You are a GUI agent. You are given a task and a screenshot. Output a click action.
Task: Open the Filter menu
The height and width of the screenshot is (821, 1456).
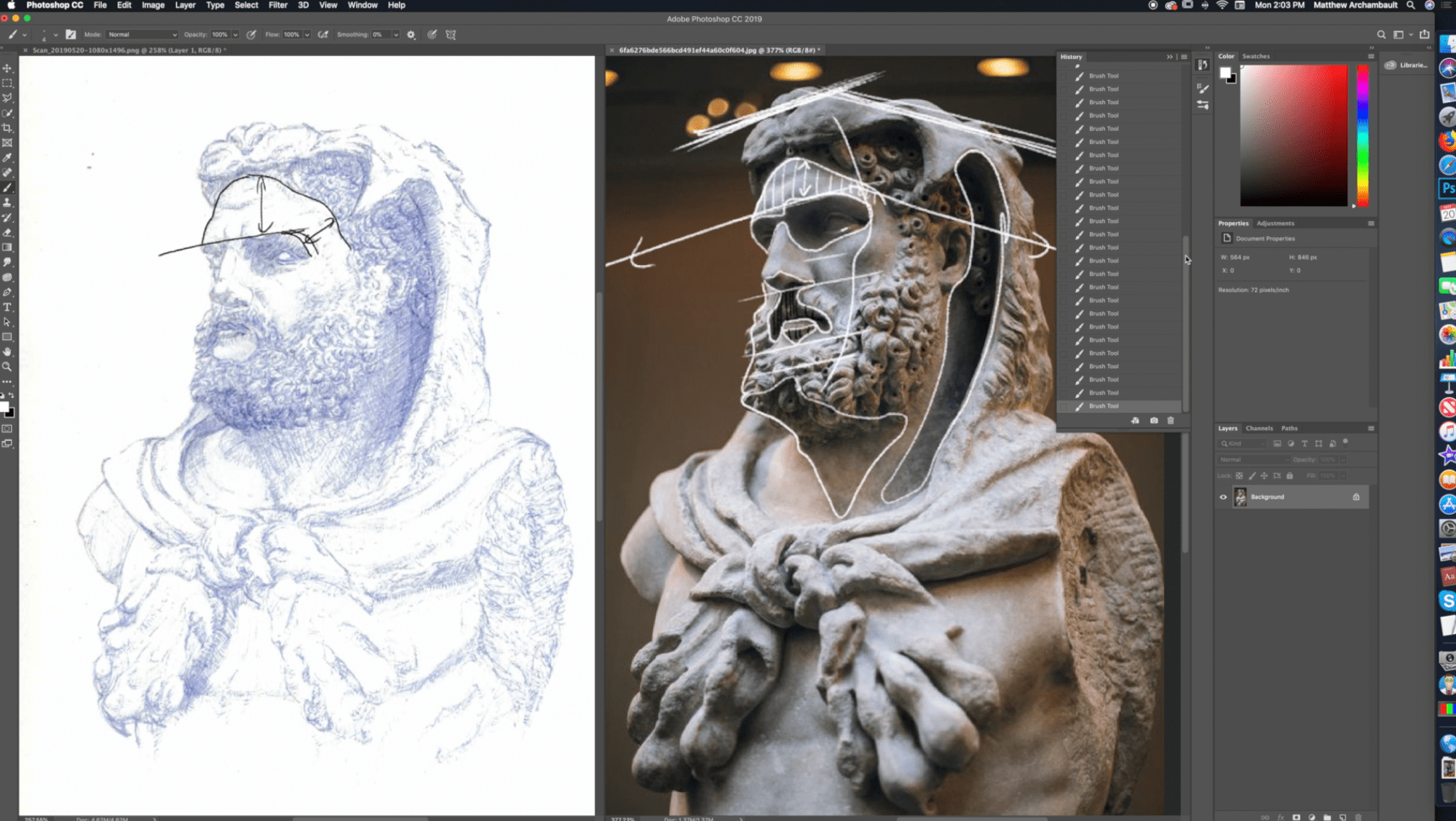tap(277, 5)
